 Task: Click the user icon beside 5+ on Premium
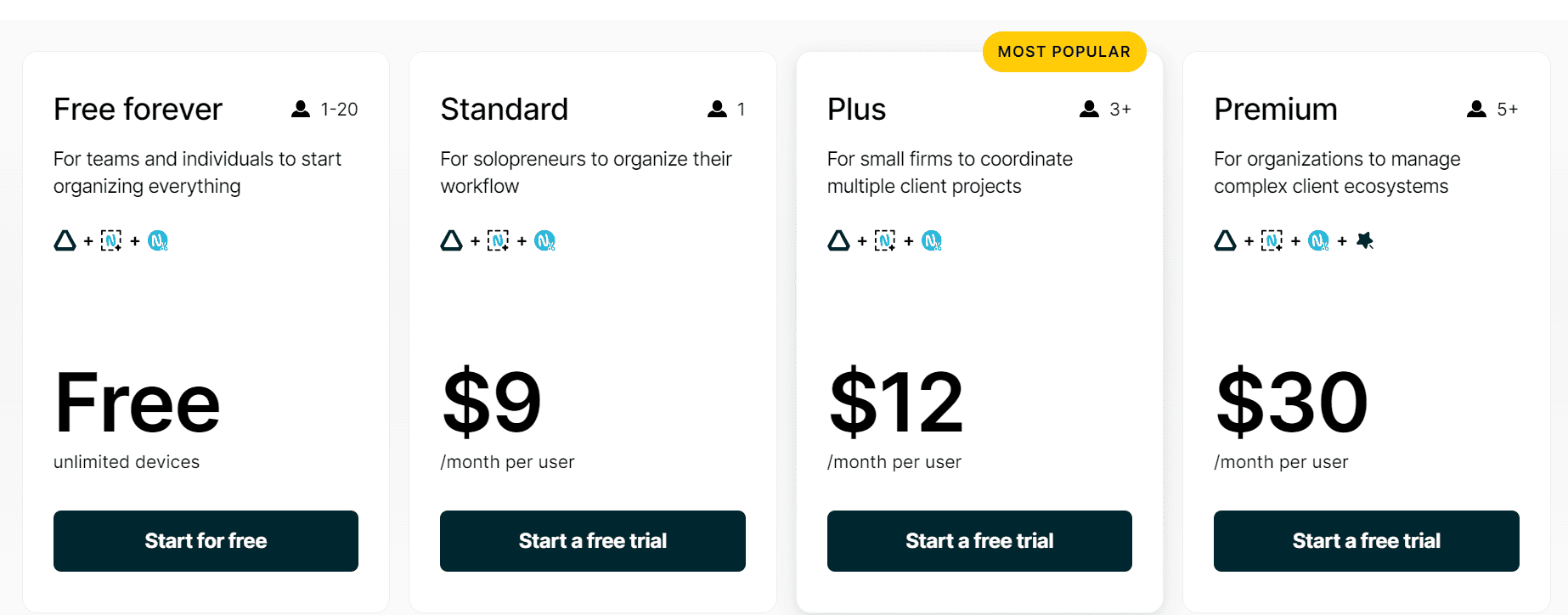pyautogui.click(x=1475, y=109)
